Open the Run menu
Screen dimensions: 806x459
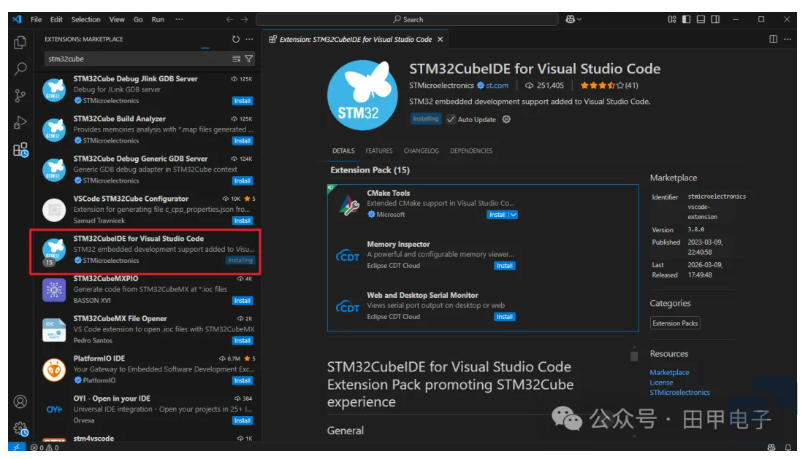click(x=158, y=20)
